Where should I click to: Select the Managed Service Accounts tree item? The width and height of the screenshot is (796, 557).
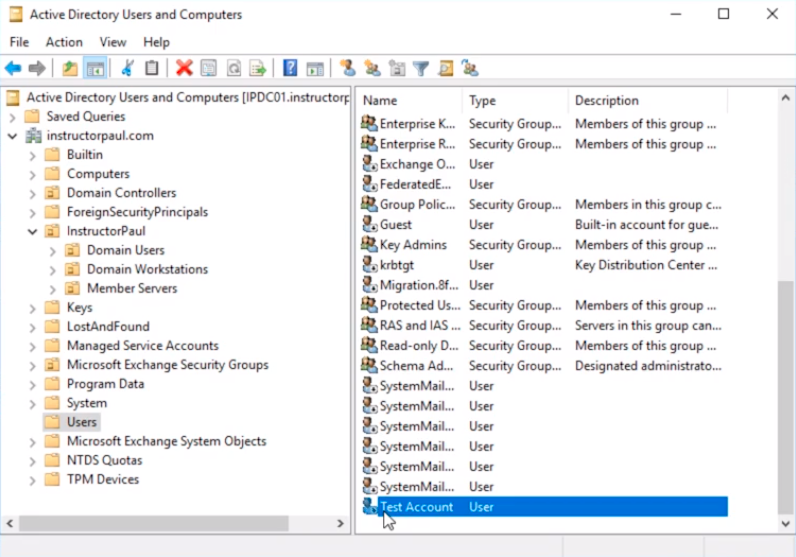tap(143, 345)
